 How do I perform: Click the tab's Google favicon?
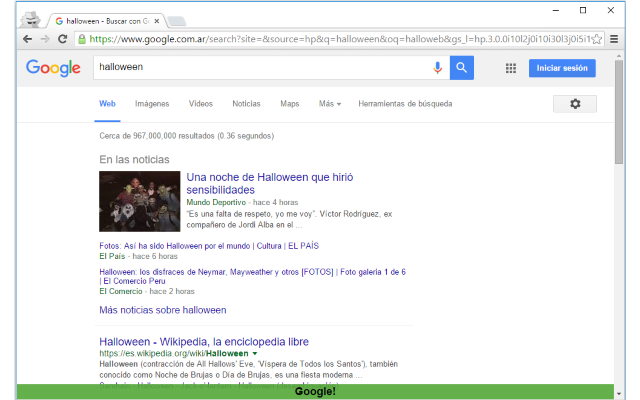(59, 21)
